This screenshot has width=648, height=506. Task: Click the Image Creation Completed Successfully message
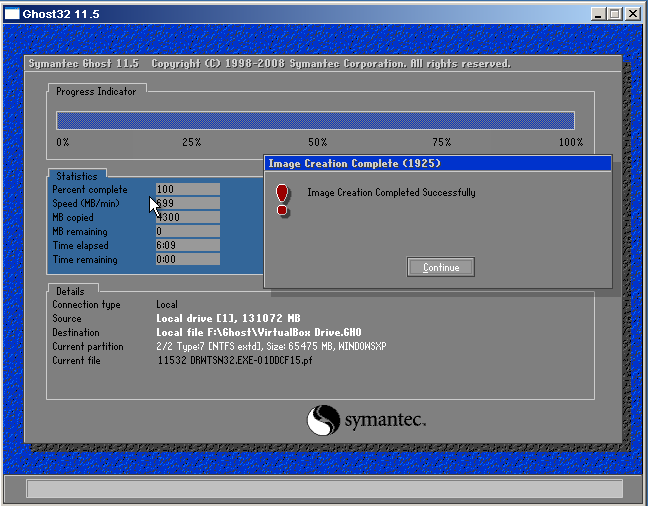(391, 193)
